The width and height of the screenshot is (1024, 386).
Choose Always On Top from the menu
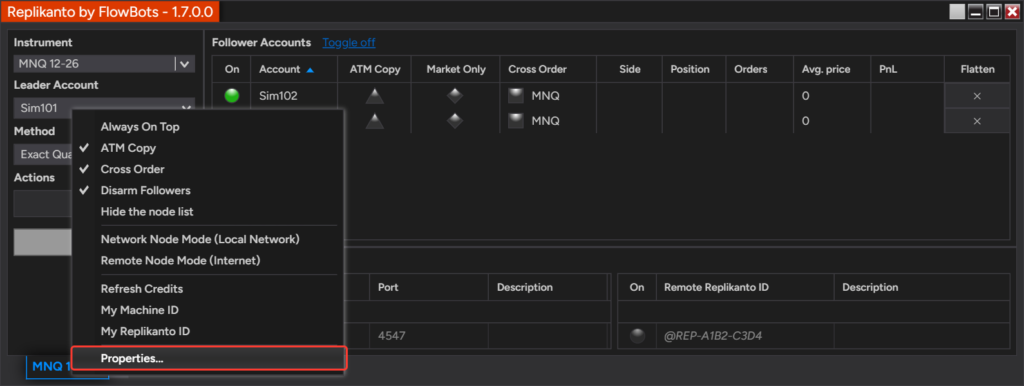pos(208,127)
